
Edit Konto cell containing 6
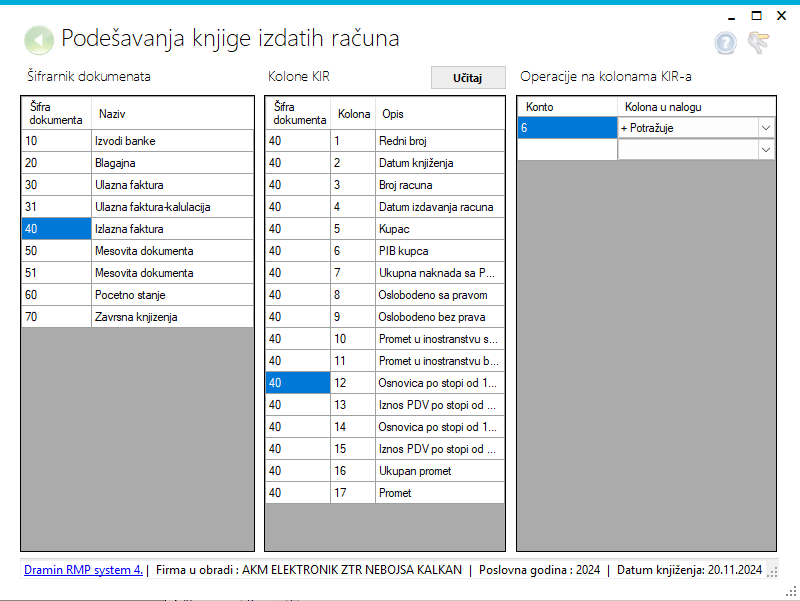click(x=566, y=128)
